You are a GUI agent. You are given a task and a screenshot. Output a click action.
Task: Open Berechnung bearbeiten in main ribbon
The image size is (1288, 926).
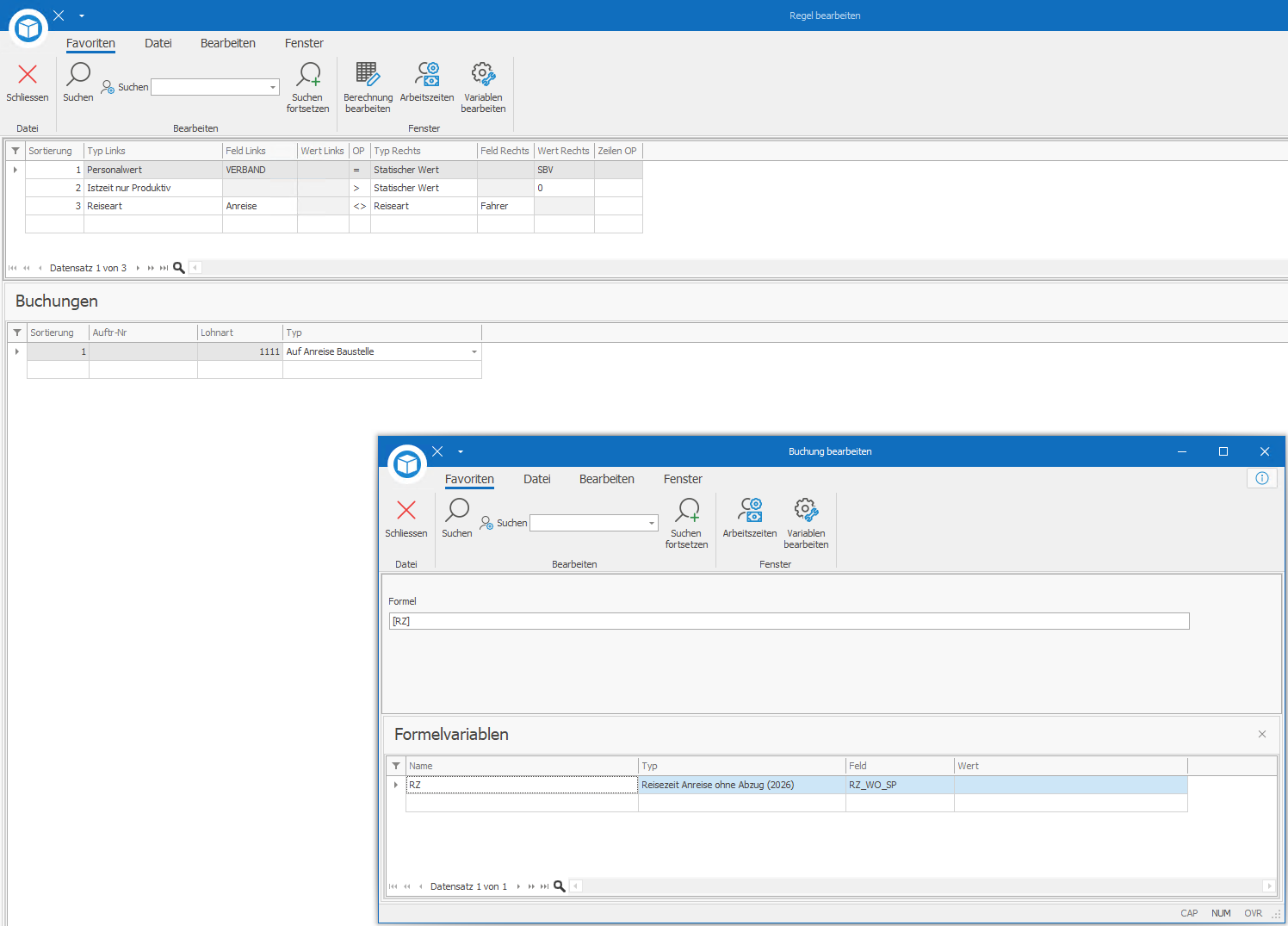pyautogui.click(x=368, y=86)
